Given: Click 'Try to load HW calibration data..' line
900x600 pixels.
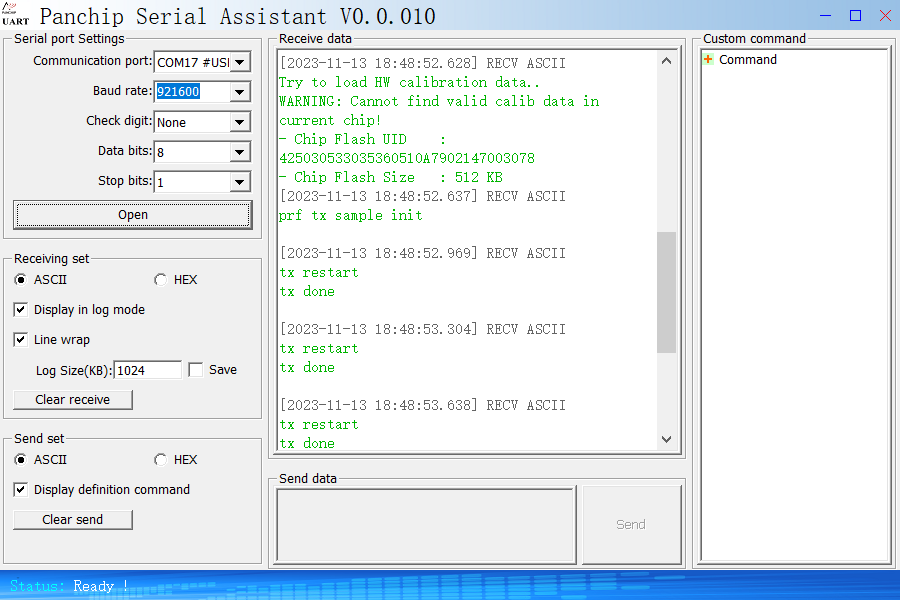Looking at the screenshot, I should click(x=409, y=82).
